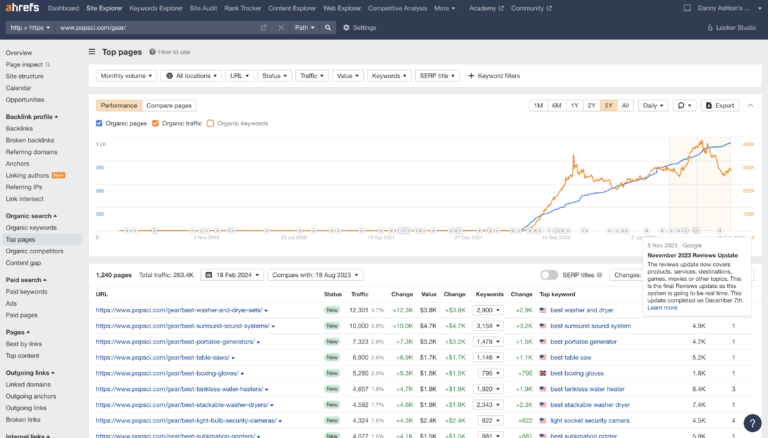The width and height of the screenshot is (768, 438).
Task: Open SERP title filter dropdown
Action: (437, 76)
